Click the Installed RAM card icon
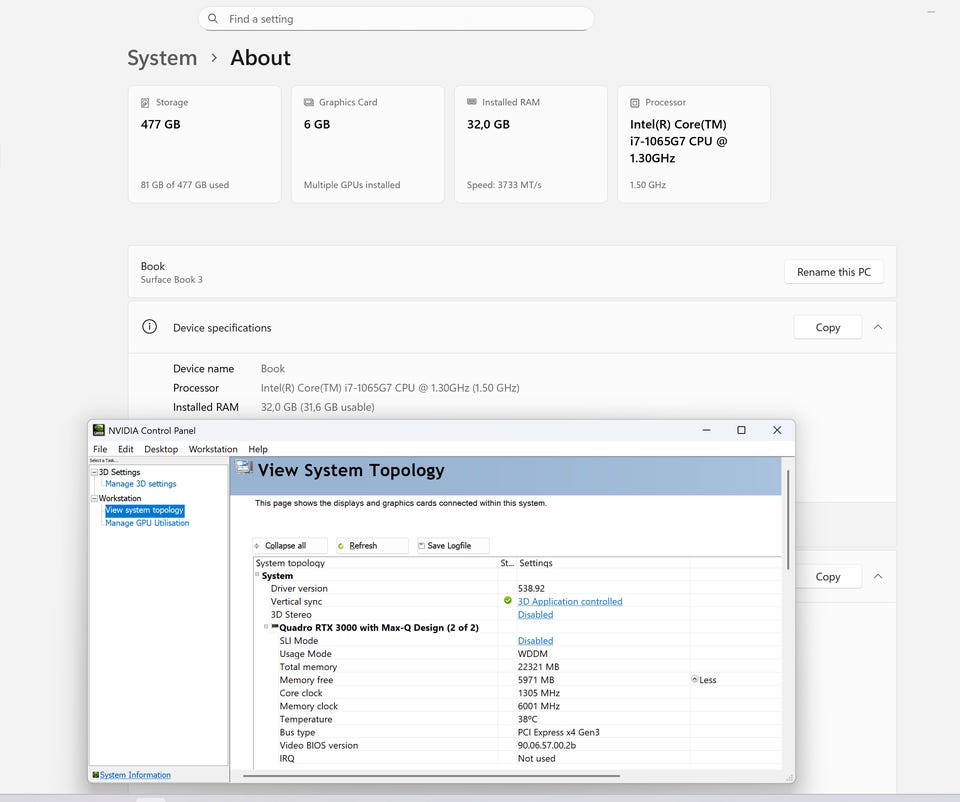Screen dimensions: 960x802 pos(471,102)
